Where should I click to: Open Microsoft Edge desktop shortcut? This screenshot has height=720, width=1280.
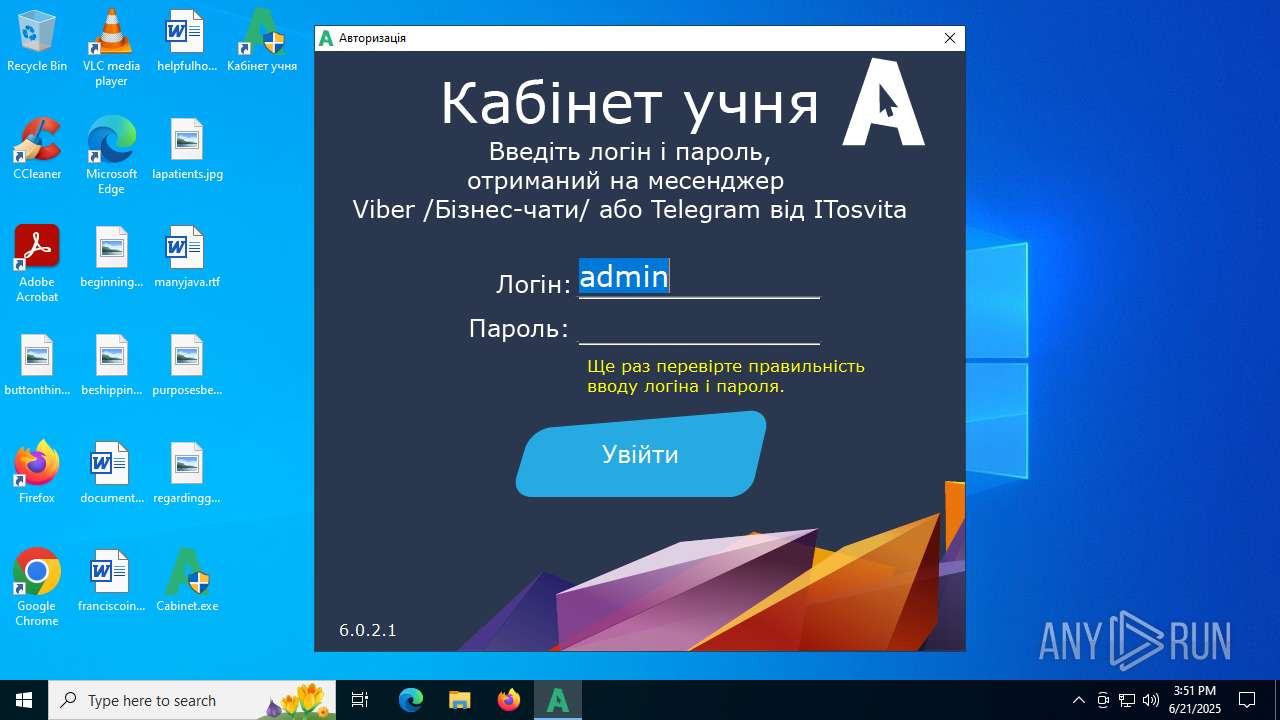(x=111, y=156)
